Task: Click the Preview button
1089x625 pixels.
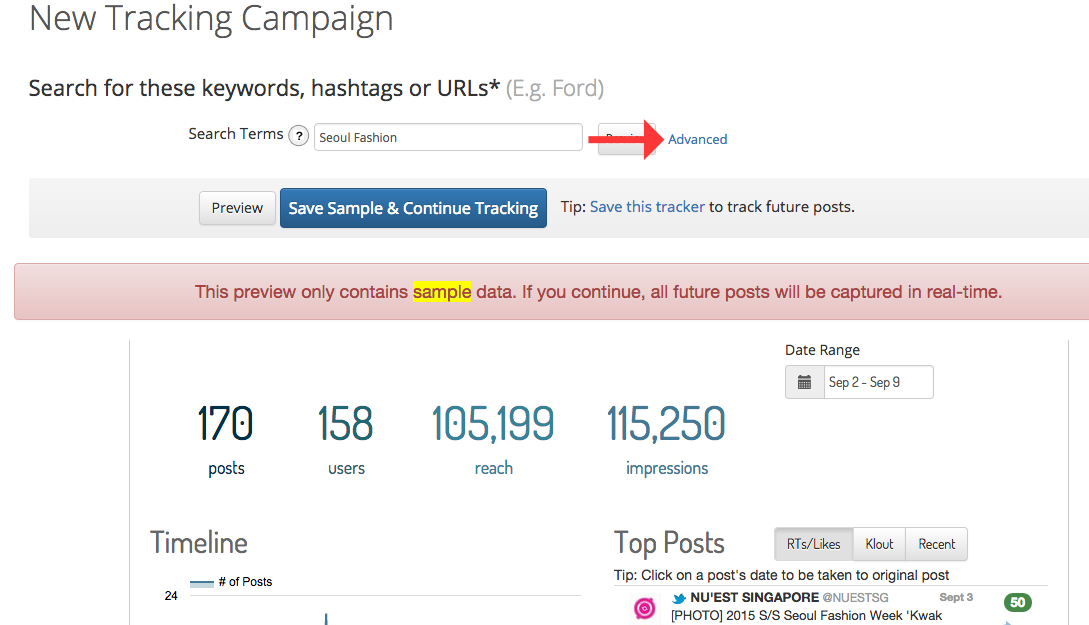Action: tap(237, 208)
